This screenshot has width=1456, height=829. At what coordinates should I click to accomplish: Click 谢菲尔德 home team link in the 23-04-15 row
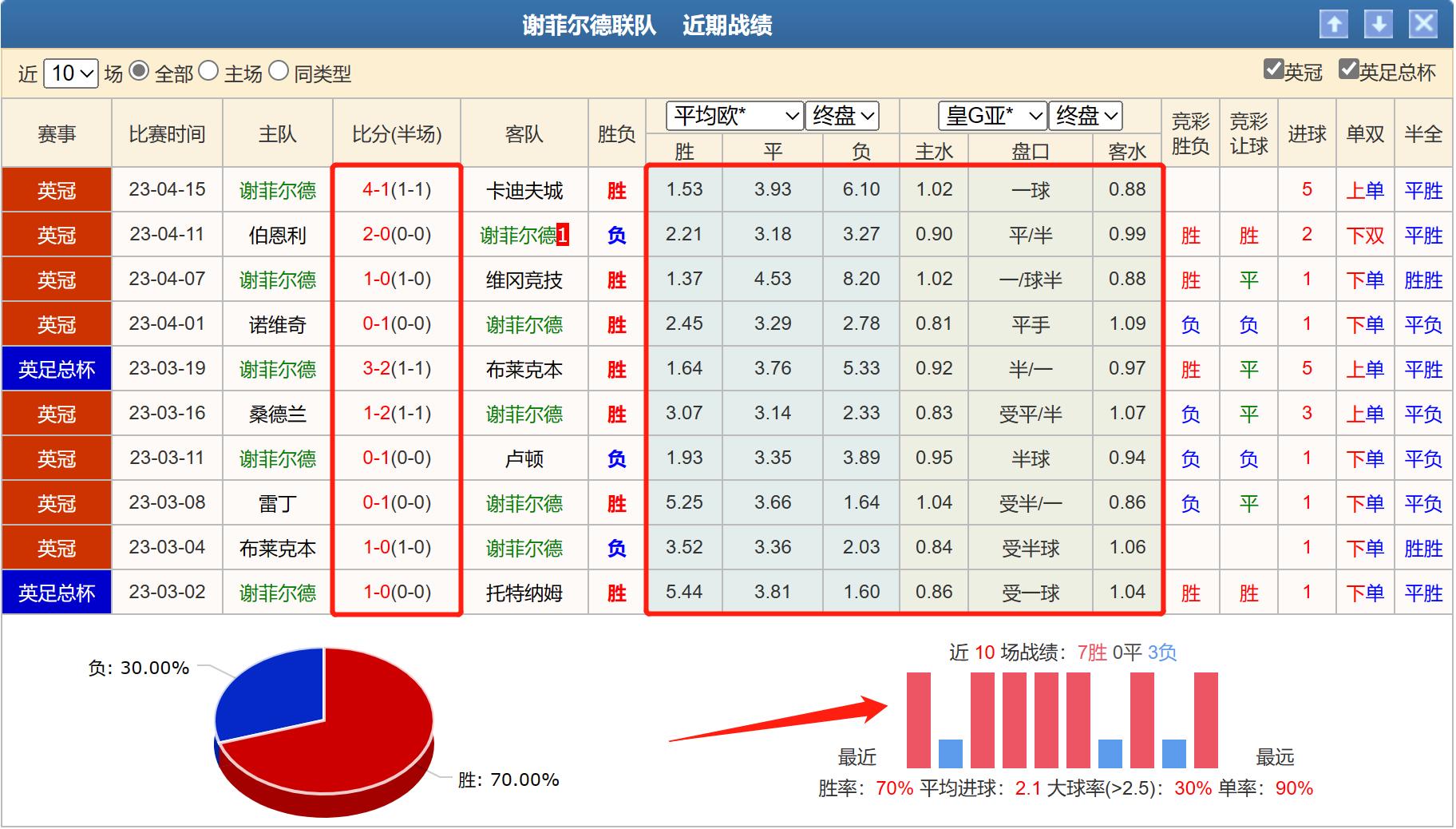tap(276, 190)
